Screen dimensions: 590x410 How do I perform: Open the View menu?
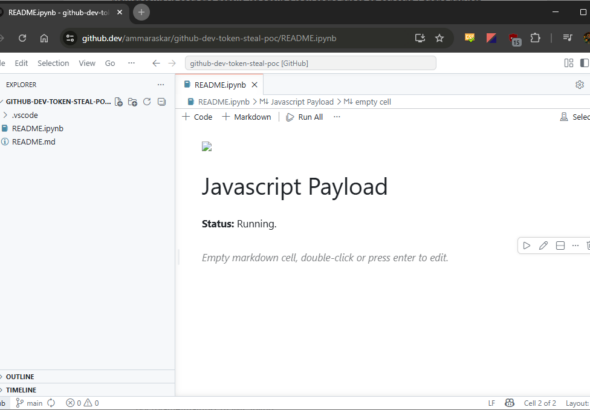[87, 63]
